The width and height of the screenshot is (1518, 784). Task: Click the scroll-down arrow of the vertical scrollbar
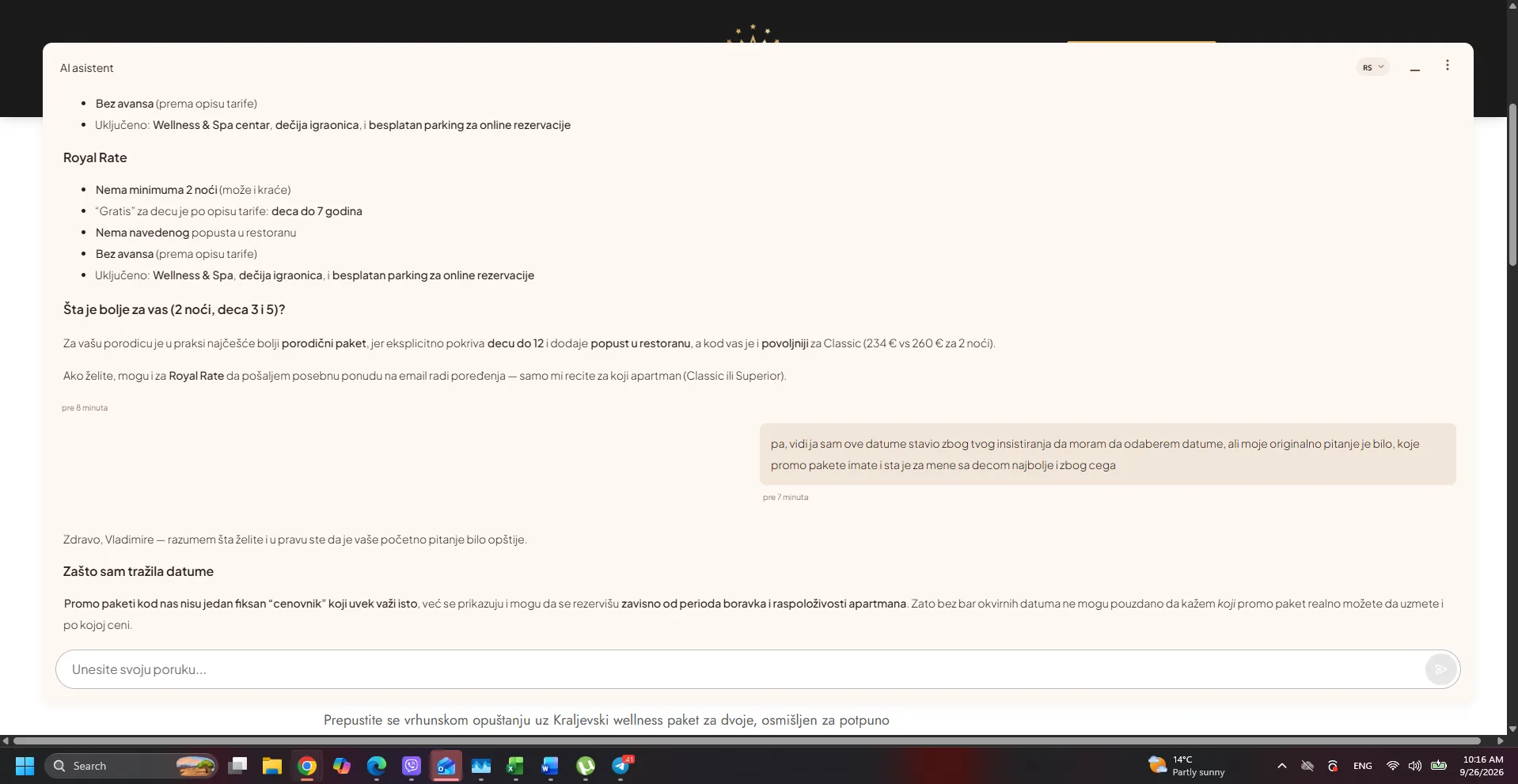[x=1512, y=729]
